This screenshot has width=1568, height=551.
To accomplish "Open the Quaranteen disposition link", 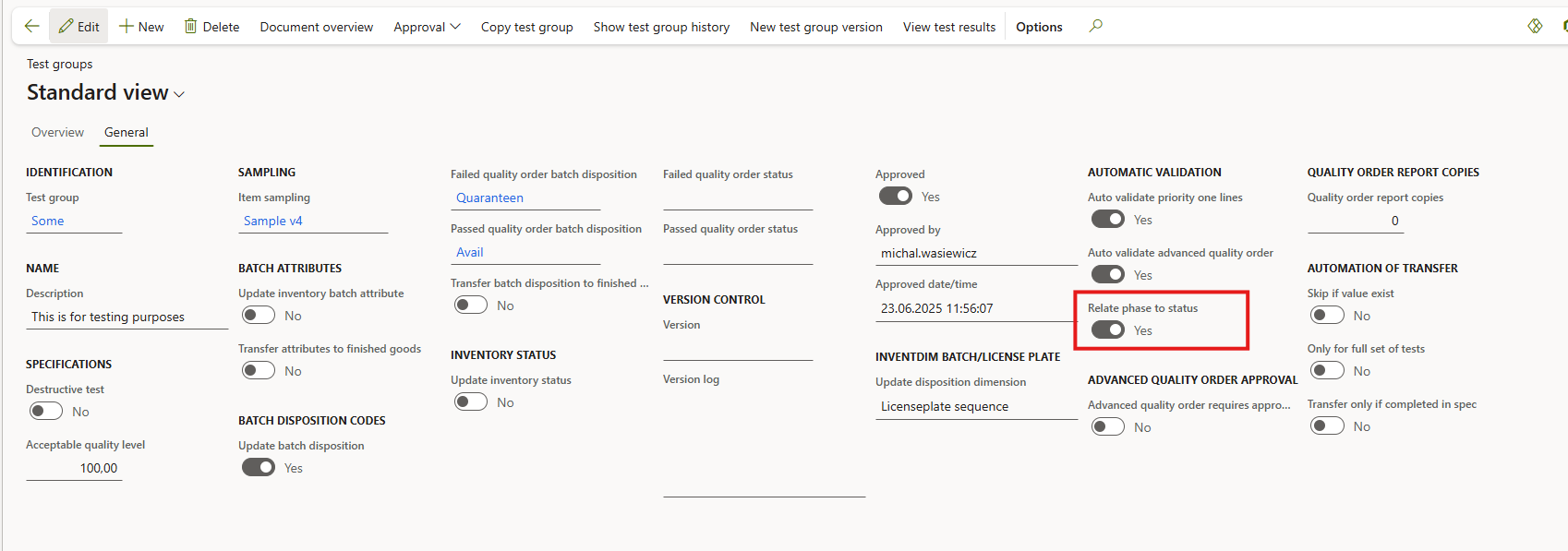I will coord(489,198).
